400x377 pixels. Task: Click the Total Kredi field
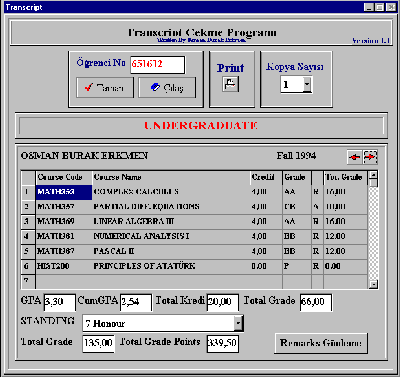point(223,302)
